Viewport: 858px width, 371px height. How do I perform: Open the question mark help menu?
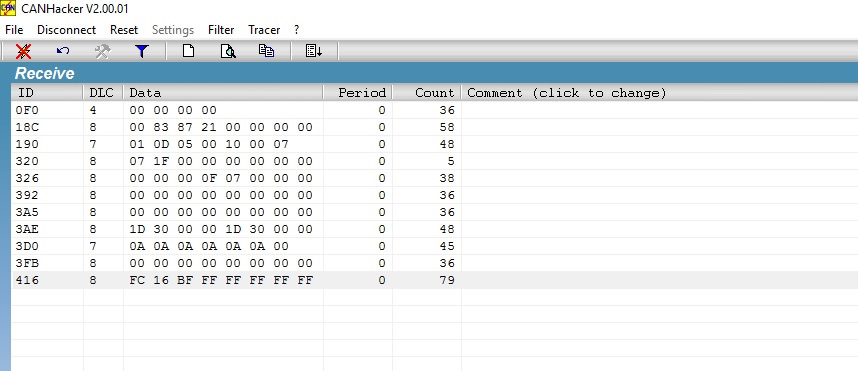[297, 30]
